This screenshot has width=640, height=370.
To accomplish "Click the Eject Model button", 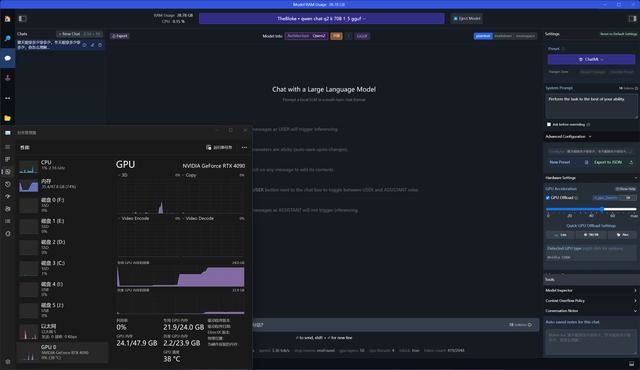I will 467,18.
